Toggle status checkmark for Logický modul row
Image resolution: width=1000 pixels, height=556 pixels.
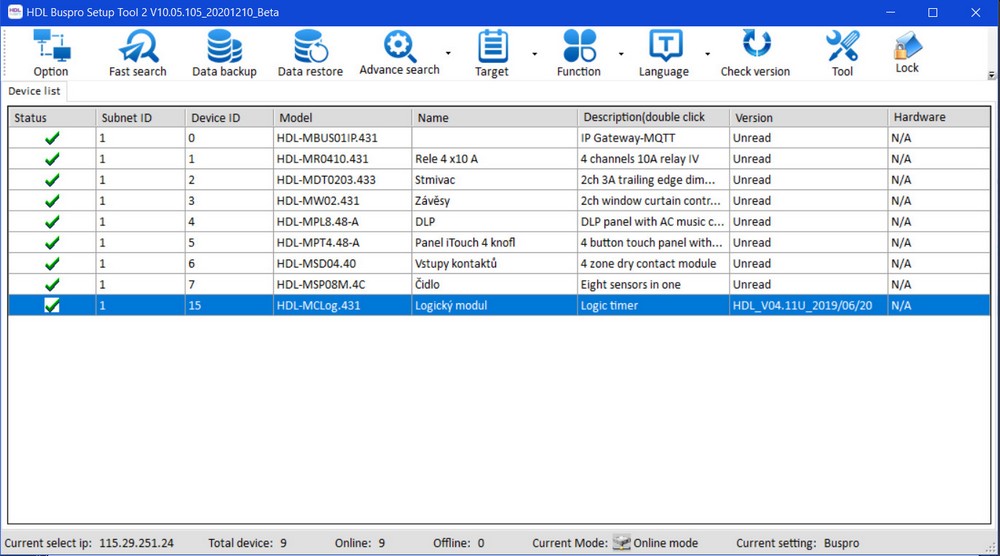[52, 305]
